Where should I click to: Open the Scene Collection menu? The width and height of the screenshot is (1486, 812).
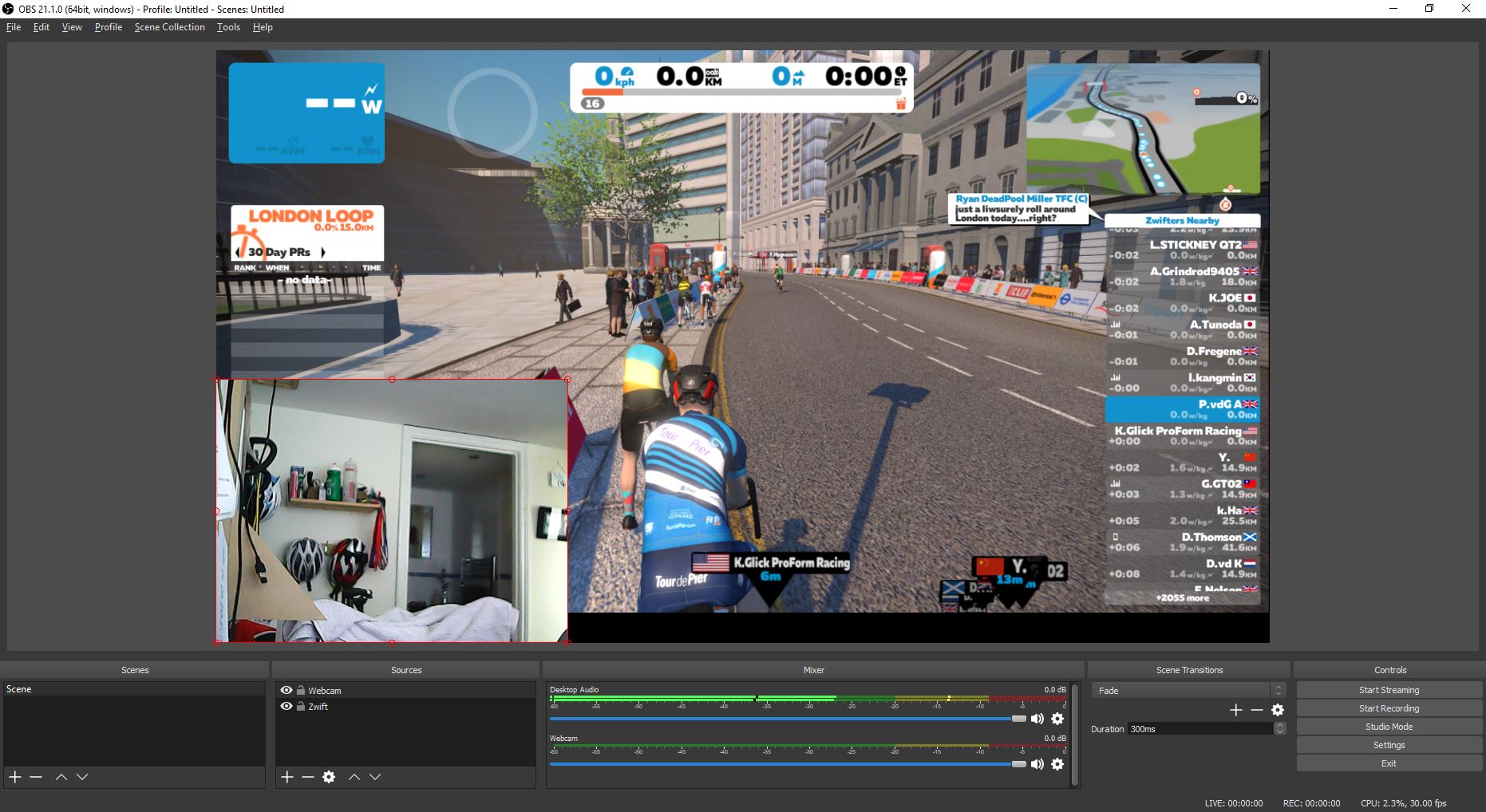(x=170, y=27)
